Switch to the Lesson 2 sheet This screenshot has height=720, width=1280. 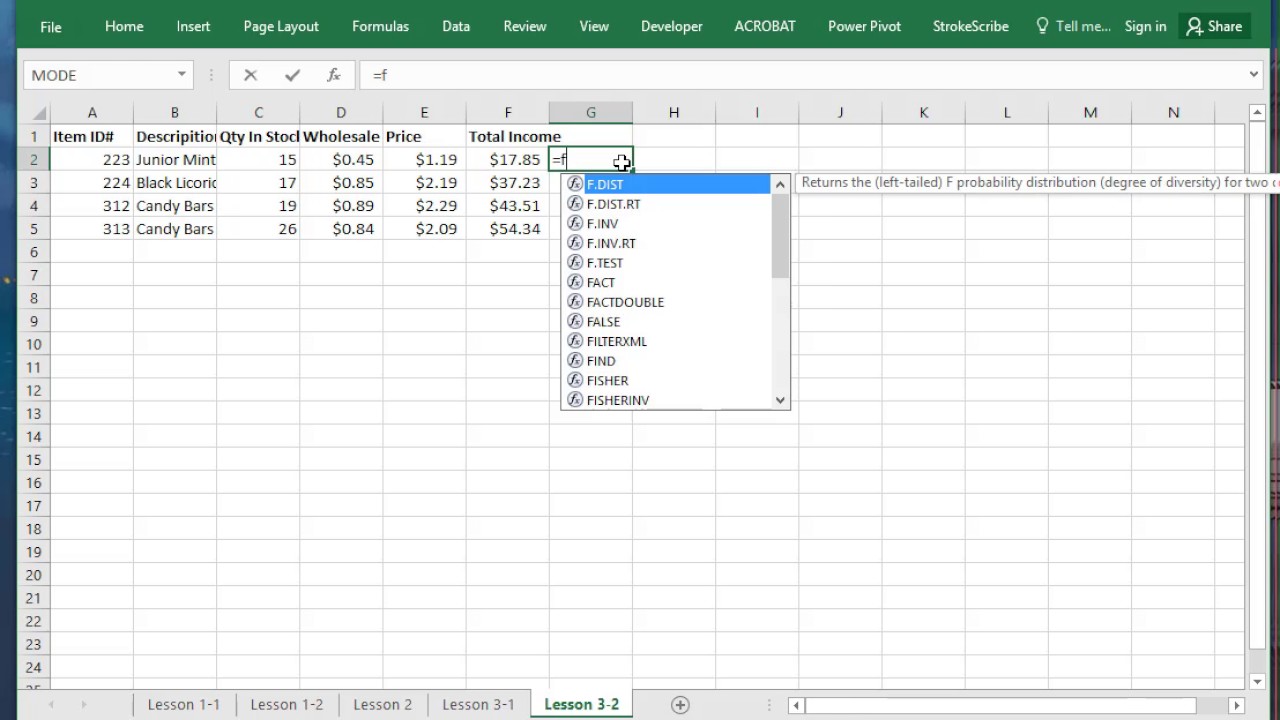[382, 705]
